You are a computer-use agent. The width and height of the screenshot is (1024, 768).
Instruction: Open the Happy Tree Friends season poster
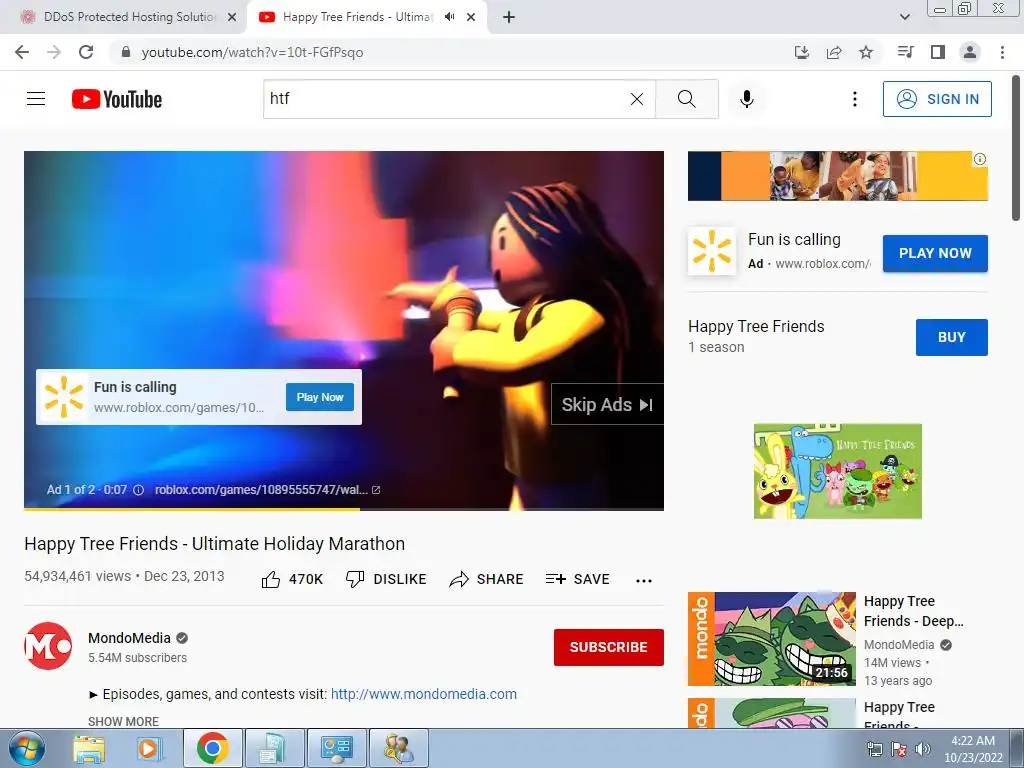coord(838,471)
